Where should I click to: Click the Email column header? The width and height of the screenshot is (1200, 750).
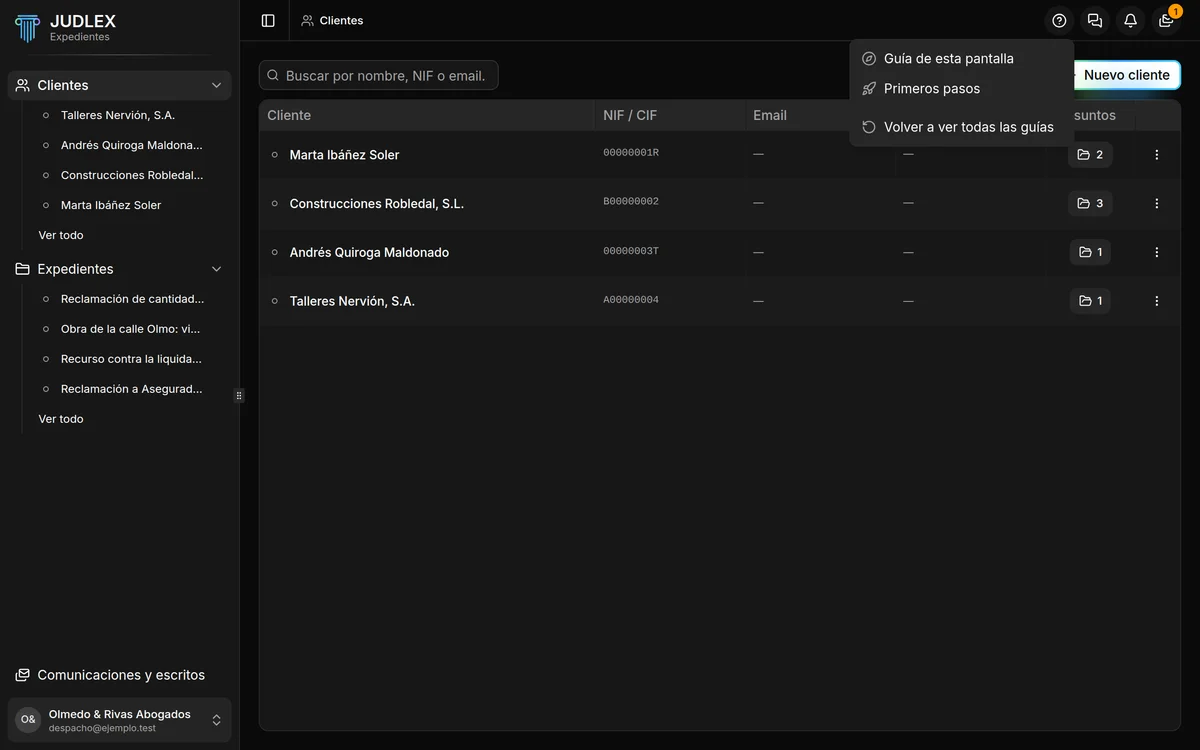pos(770,115)
